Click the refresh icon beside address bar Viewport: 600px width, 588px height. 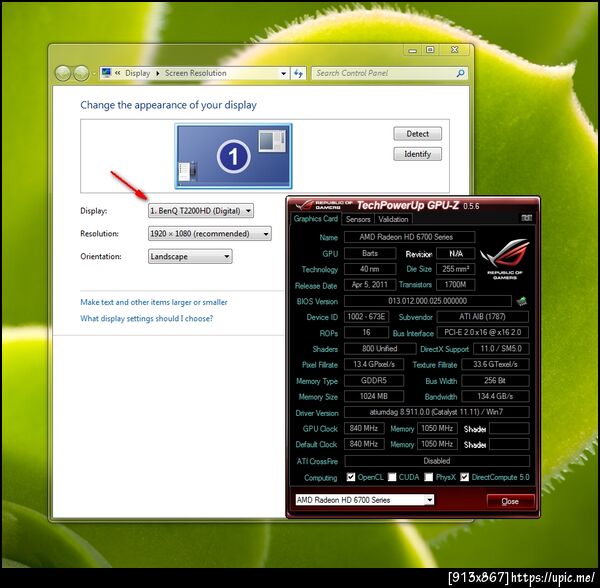tap(298, 73)
